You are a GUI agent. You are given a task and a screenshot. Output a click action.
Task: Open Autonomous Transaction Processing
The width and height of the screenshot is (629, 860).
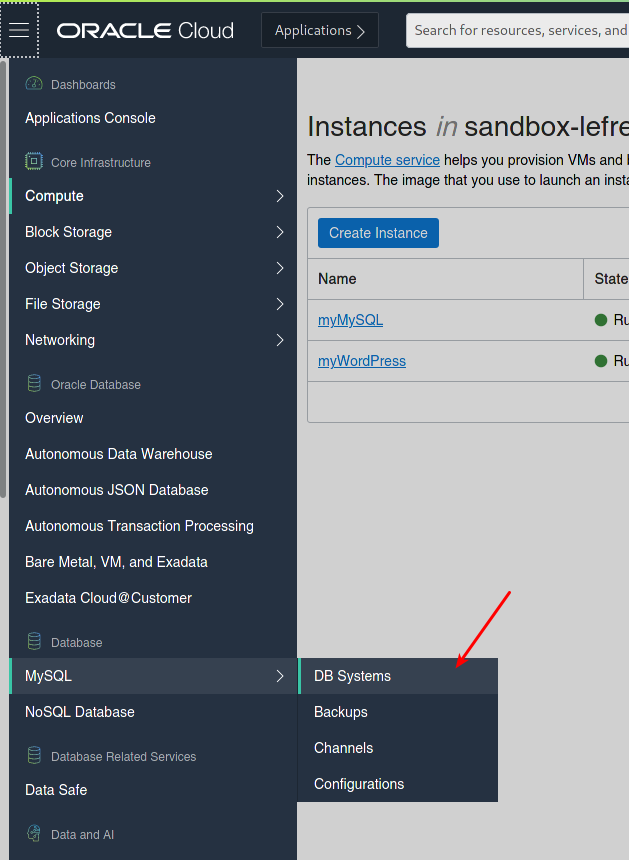tap(139, 526)
